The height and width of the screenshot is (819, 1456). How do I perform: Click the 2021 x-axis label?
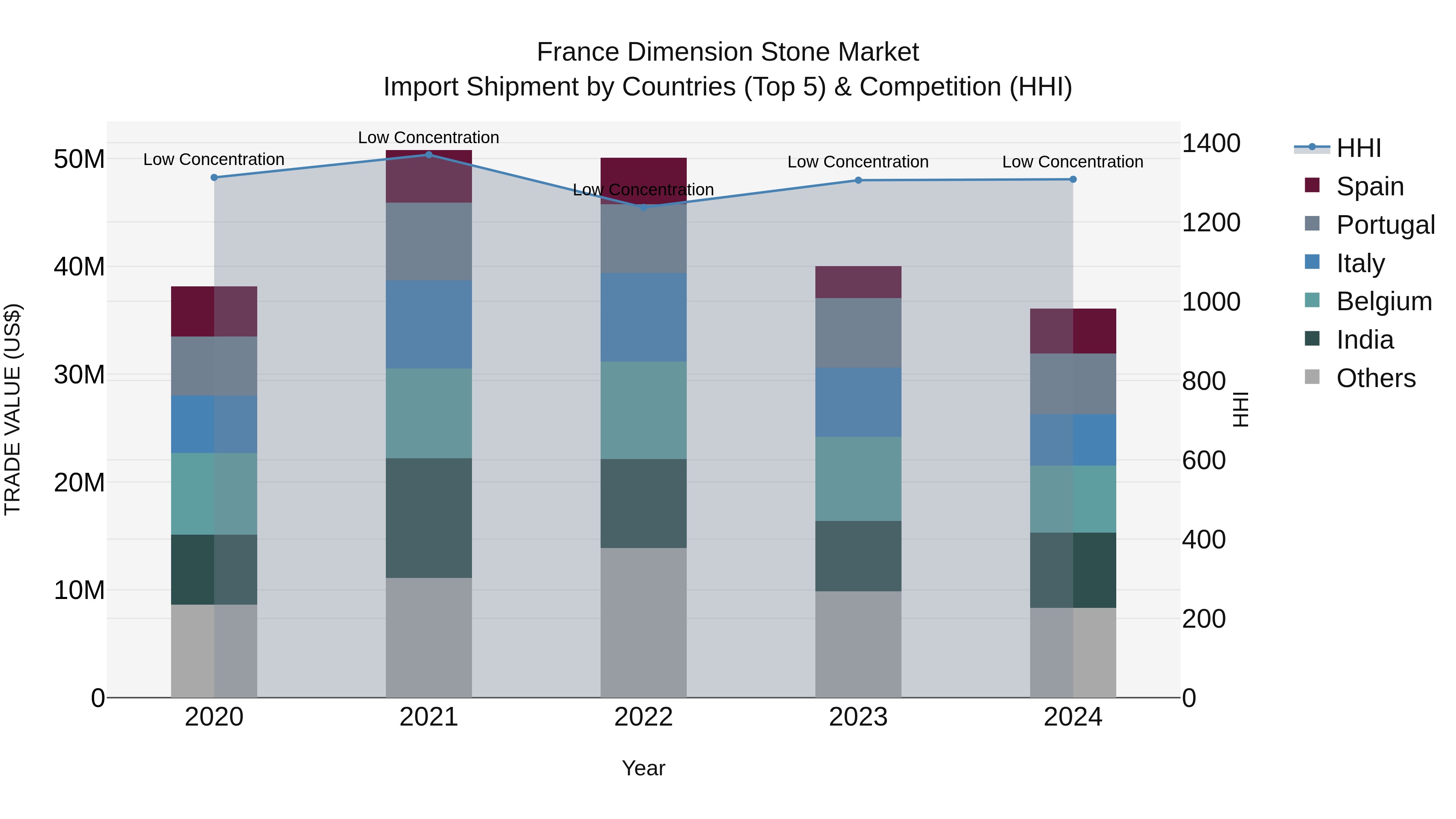point(428,717)
